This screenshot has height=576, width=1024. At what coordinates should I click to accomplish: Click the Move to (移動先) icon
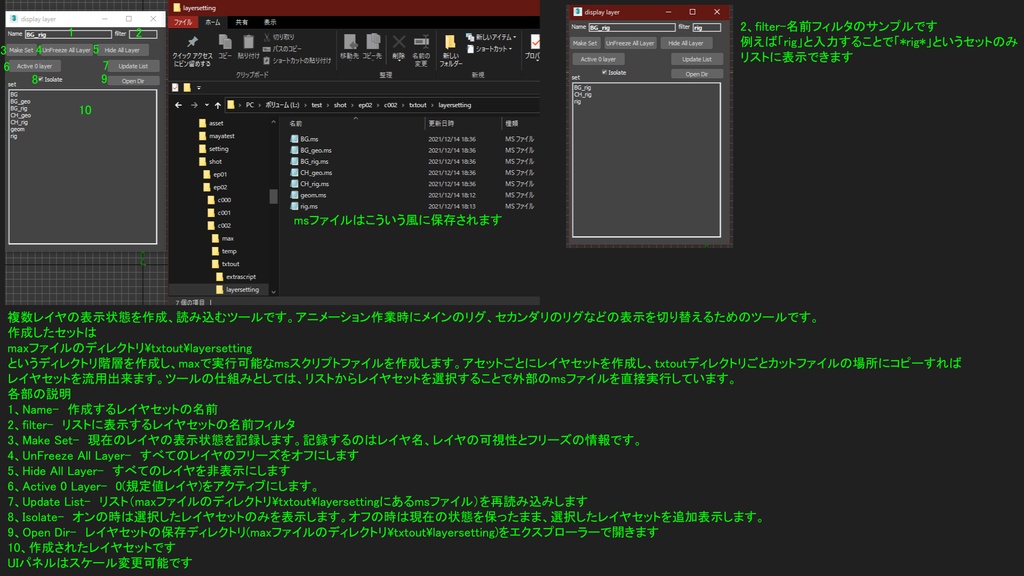(x=350, y=43)
